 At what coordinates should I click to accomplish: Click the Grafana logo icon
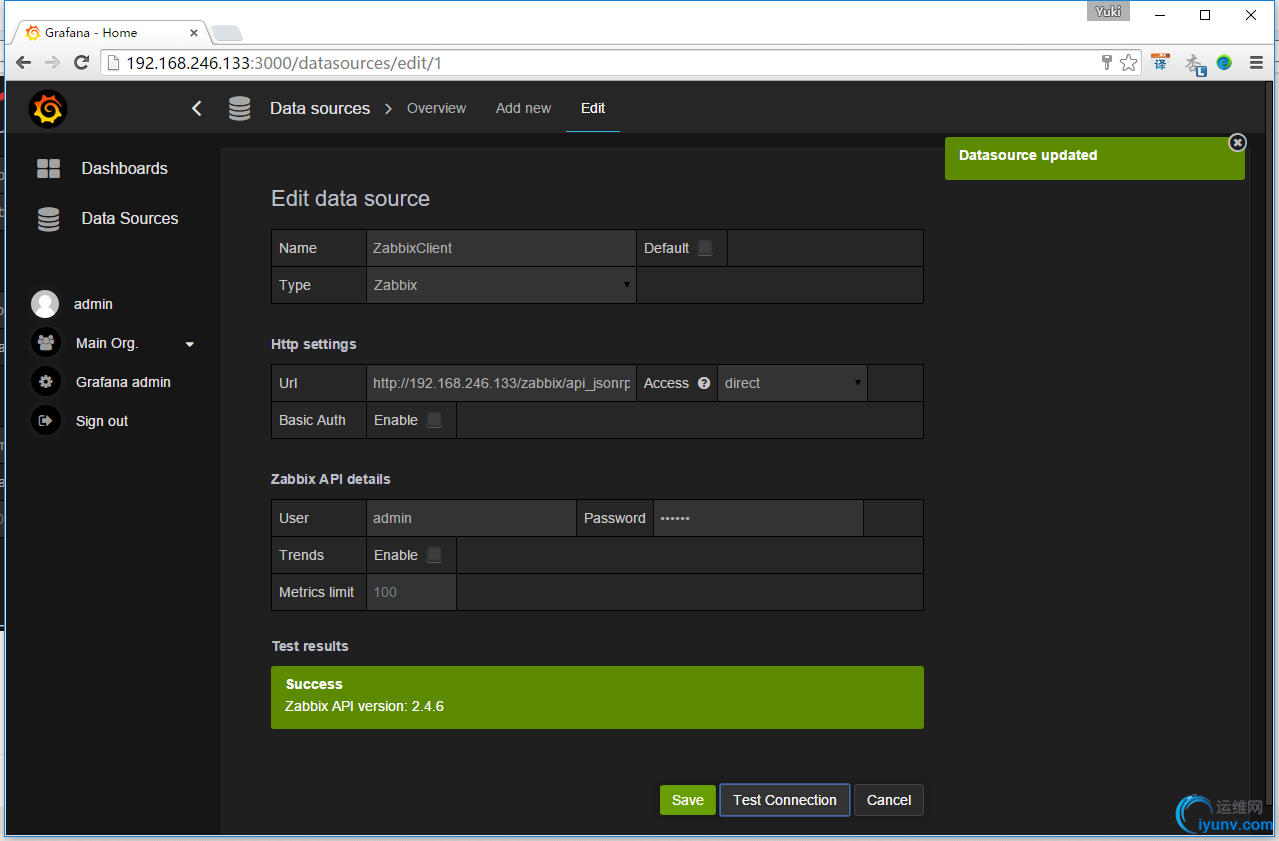48,109
